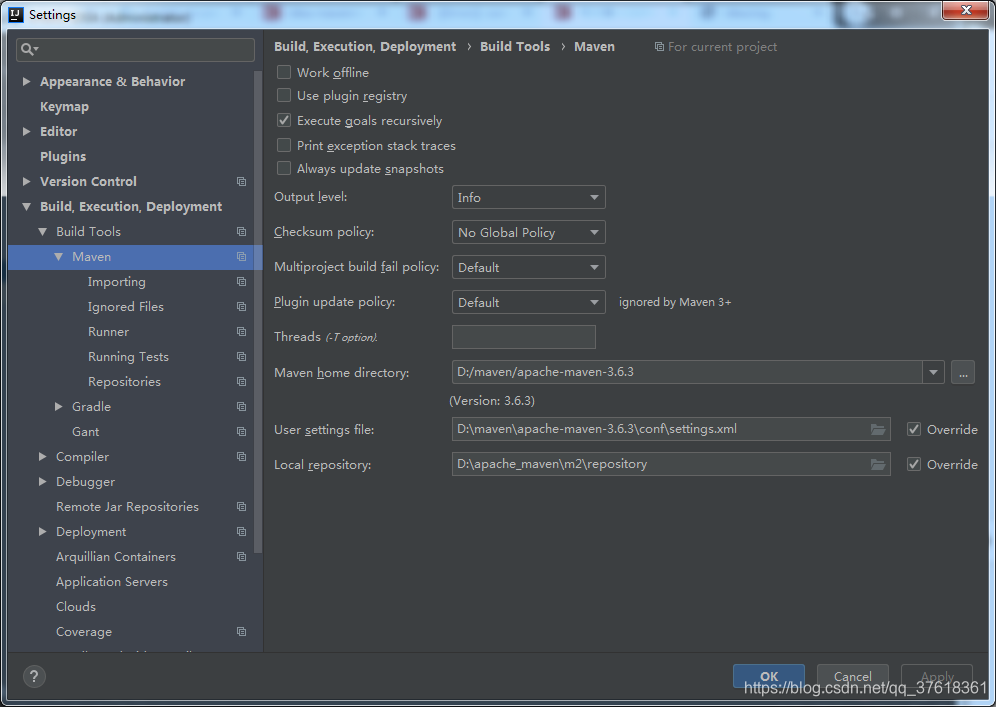Screen dimensions: 996x707
Task: Enable the Work offline checkbox
Action: point(284,72)
